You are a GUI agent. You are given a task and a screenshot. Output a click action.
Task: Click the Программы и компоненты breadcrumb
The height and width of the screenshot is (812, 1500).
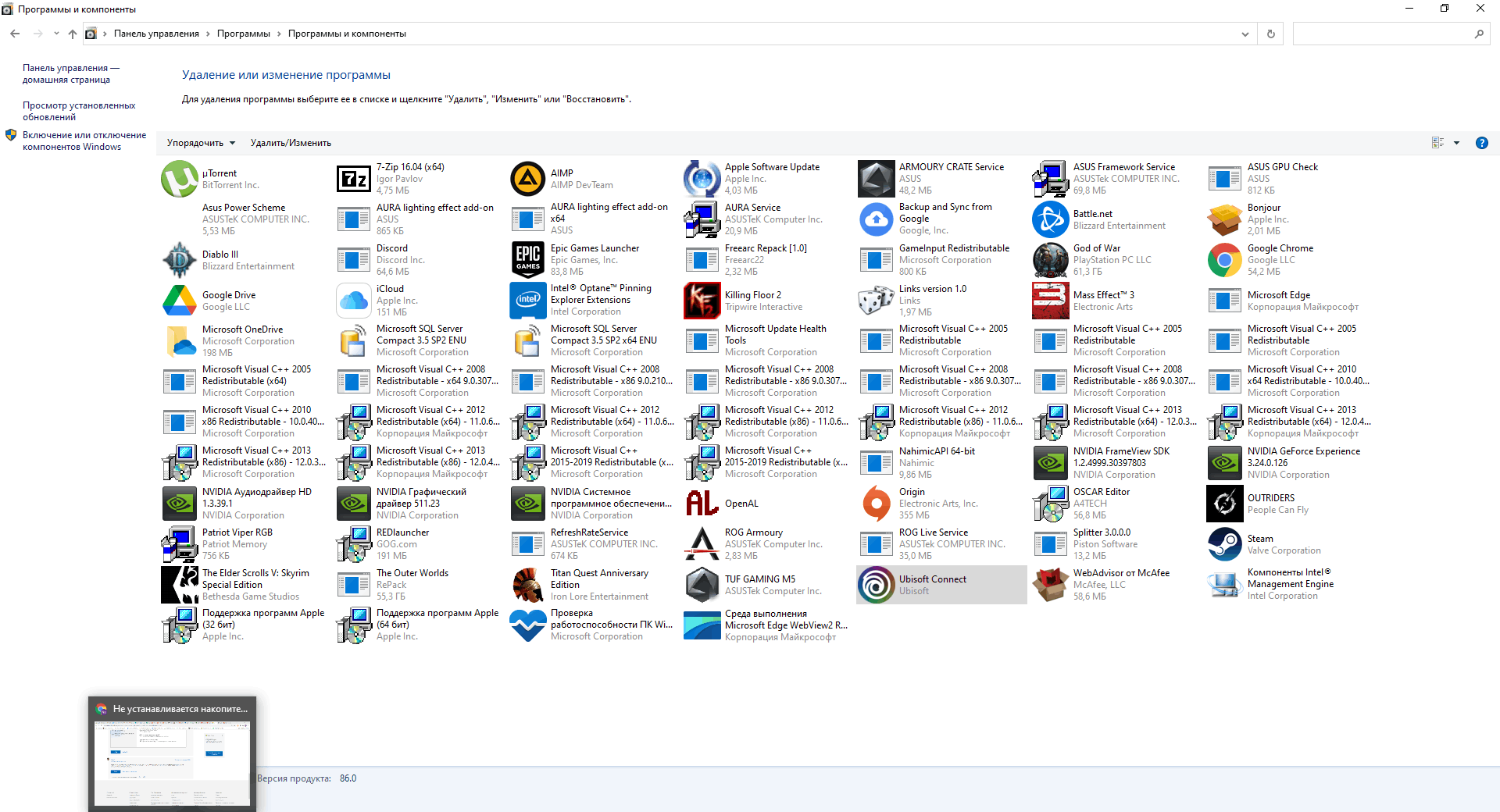[x=347, y=34]
